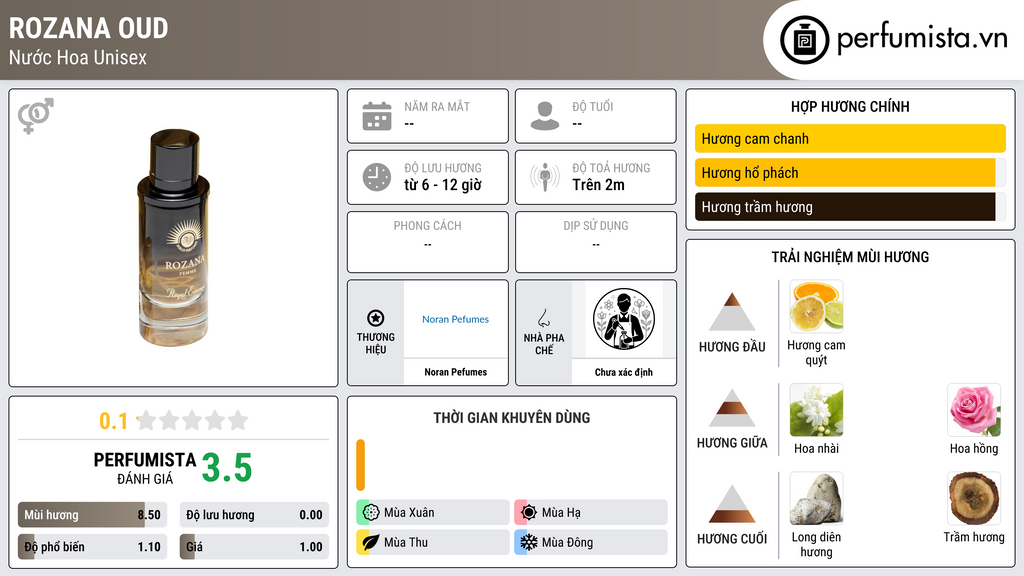The image size is (1024, 576).
Task: Click the 'Chưa xác định' perfumer label
Action: (624, 372)
